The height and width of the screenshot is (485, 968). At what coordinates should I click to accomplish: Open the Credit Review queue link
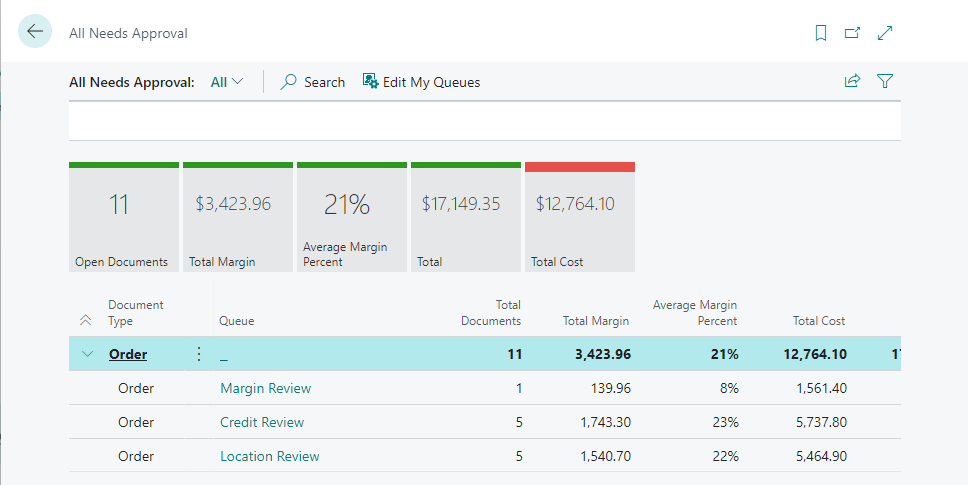click(262, 422)
